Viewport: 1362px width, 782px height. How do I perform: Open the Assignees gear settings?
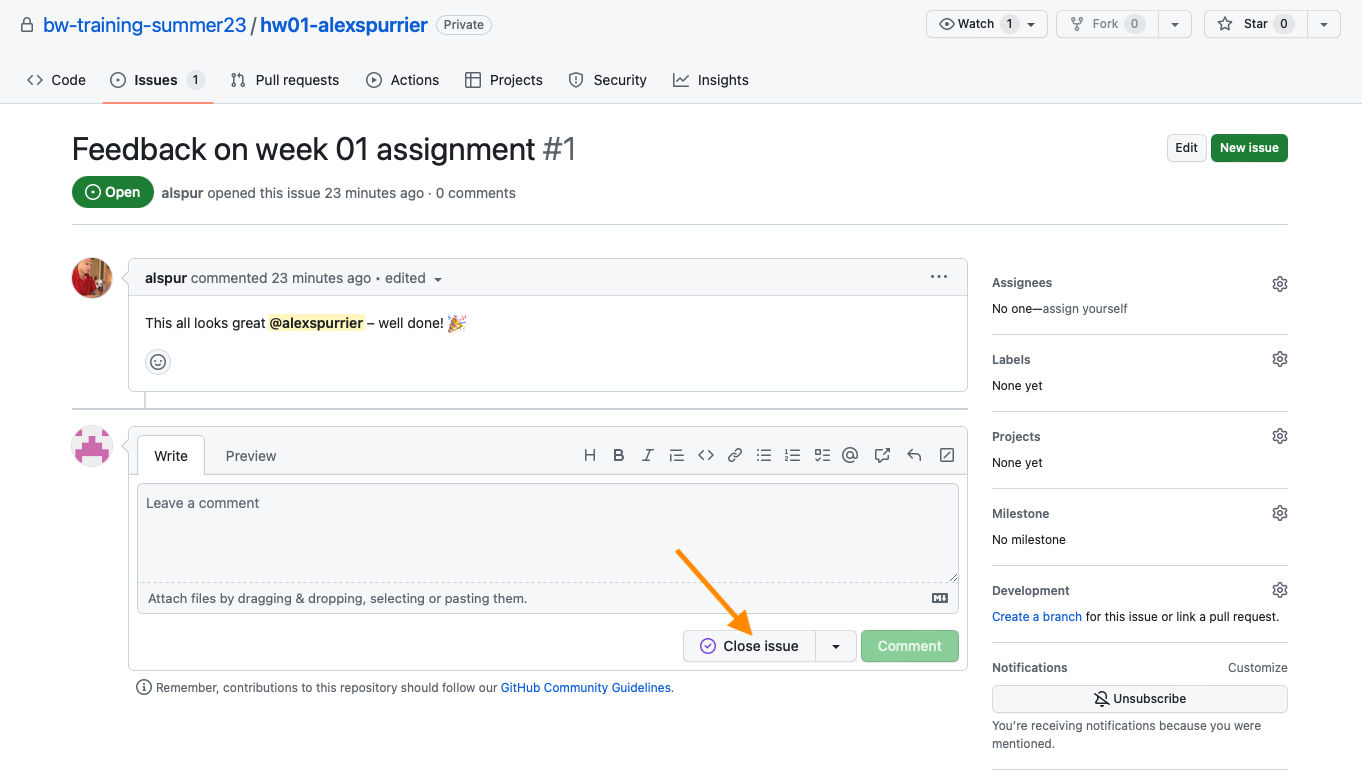[1279, 284]
